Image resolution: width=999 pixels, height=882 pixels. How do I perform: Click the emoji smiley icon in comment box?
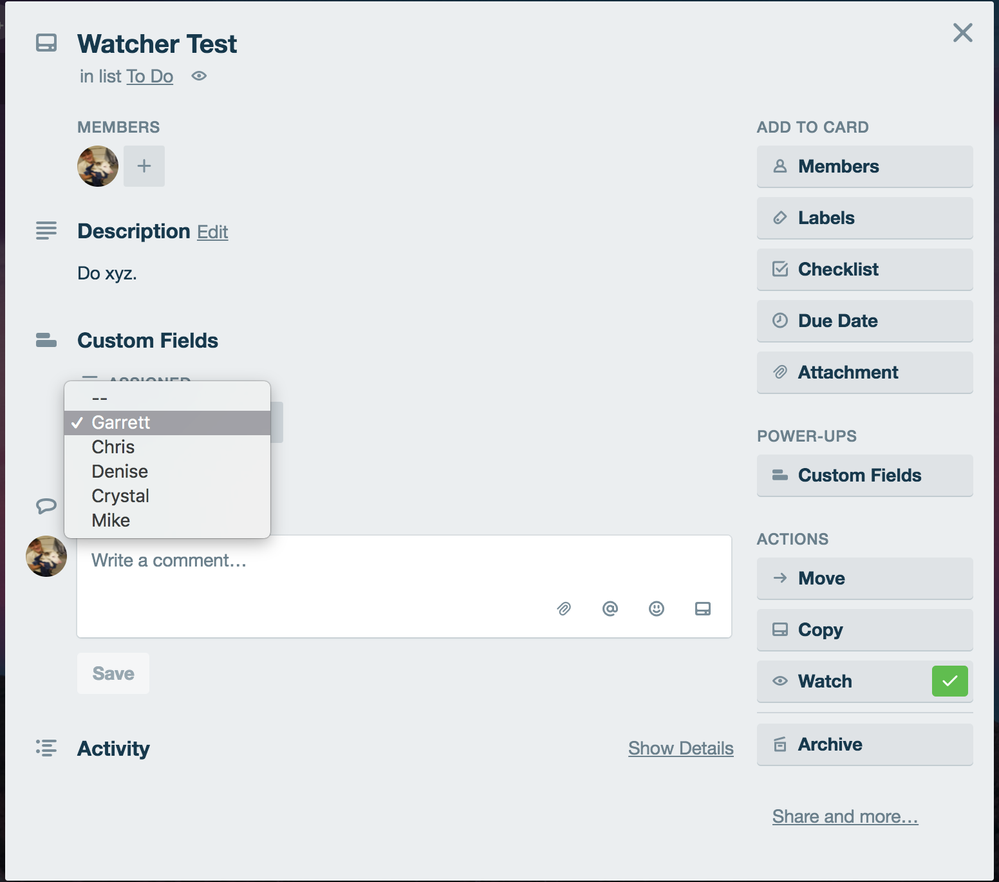[x=656, y=609]
